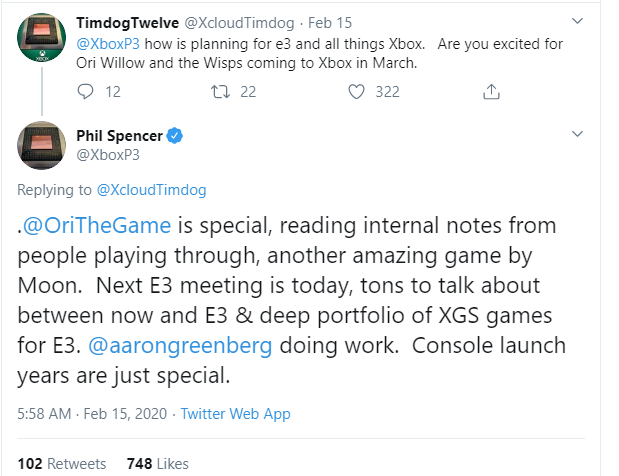Open the @XboxP3 mention in TimdogTwelve's tweet

[x=110, y=45]
